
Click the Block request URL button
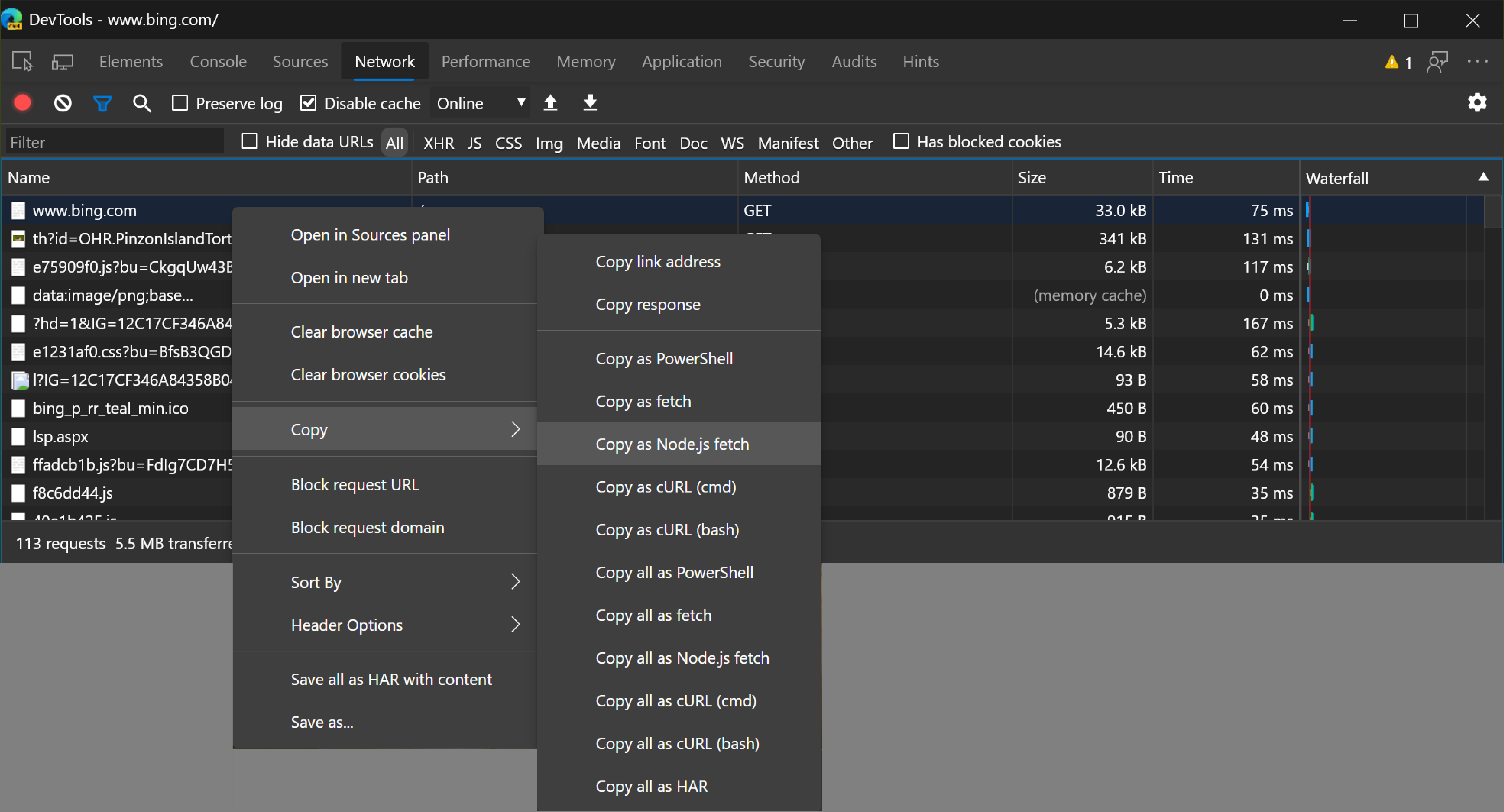coord(354,484)
